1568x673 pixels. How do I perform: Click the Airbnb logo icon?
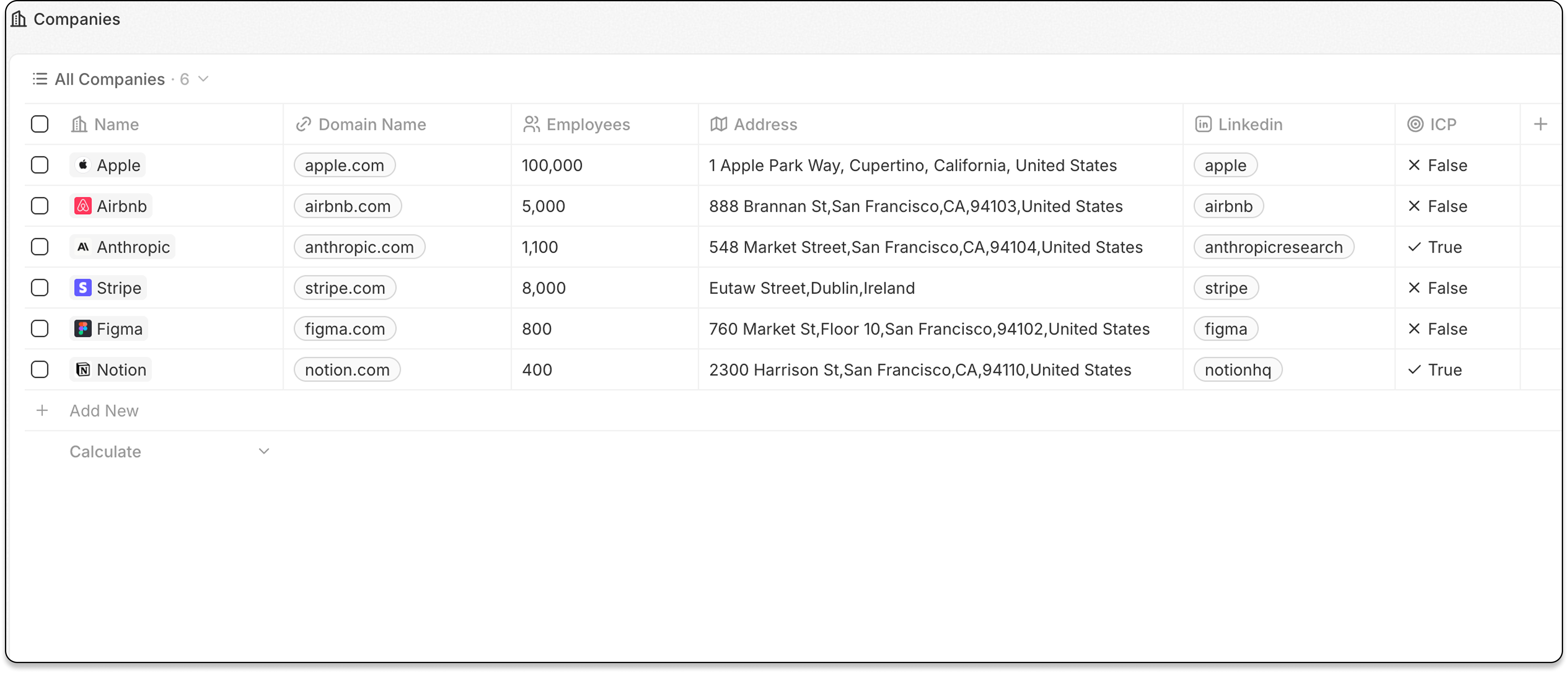click(83, 206)
